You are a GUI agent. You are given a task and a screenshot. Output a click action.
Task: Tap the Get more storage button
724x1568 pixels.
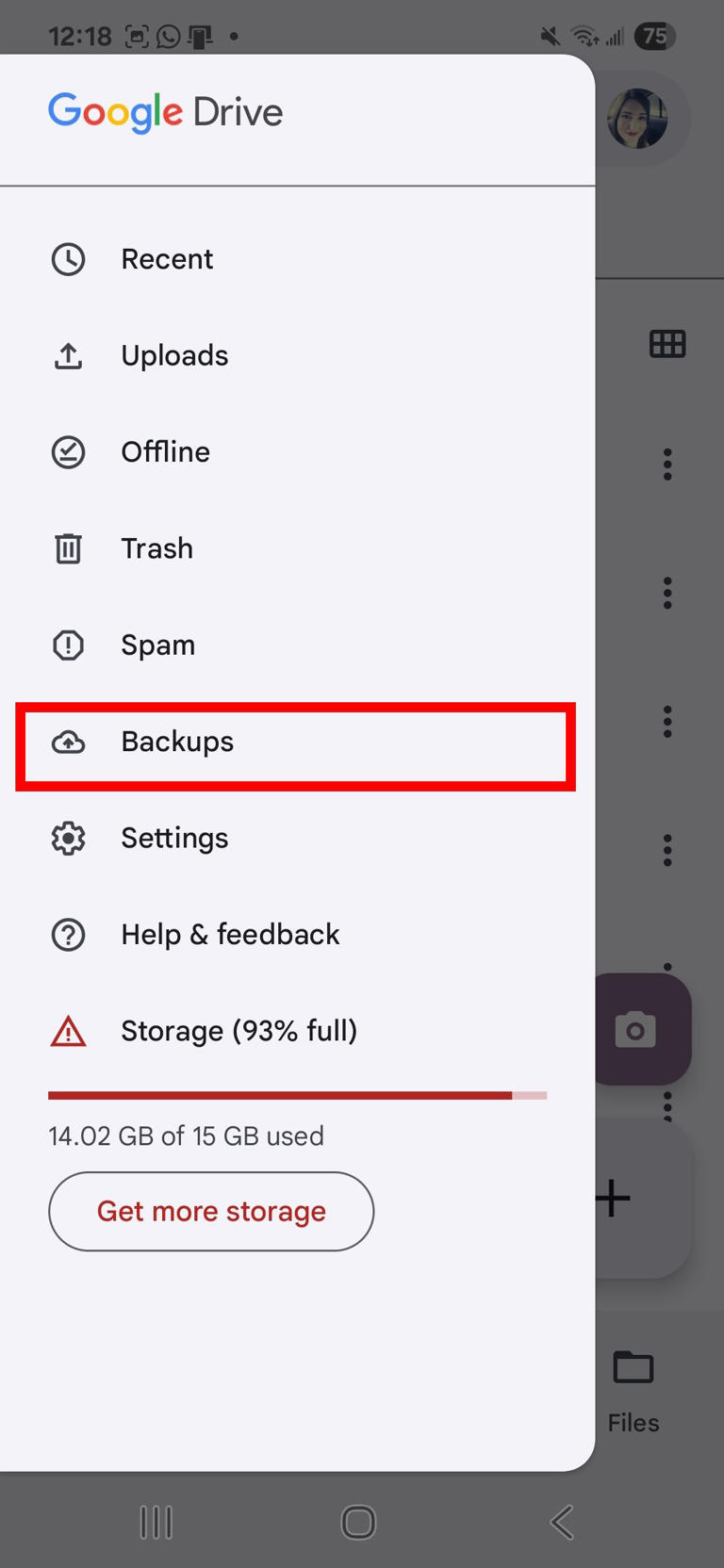210,1212
